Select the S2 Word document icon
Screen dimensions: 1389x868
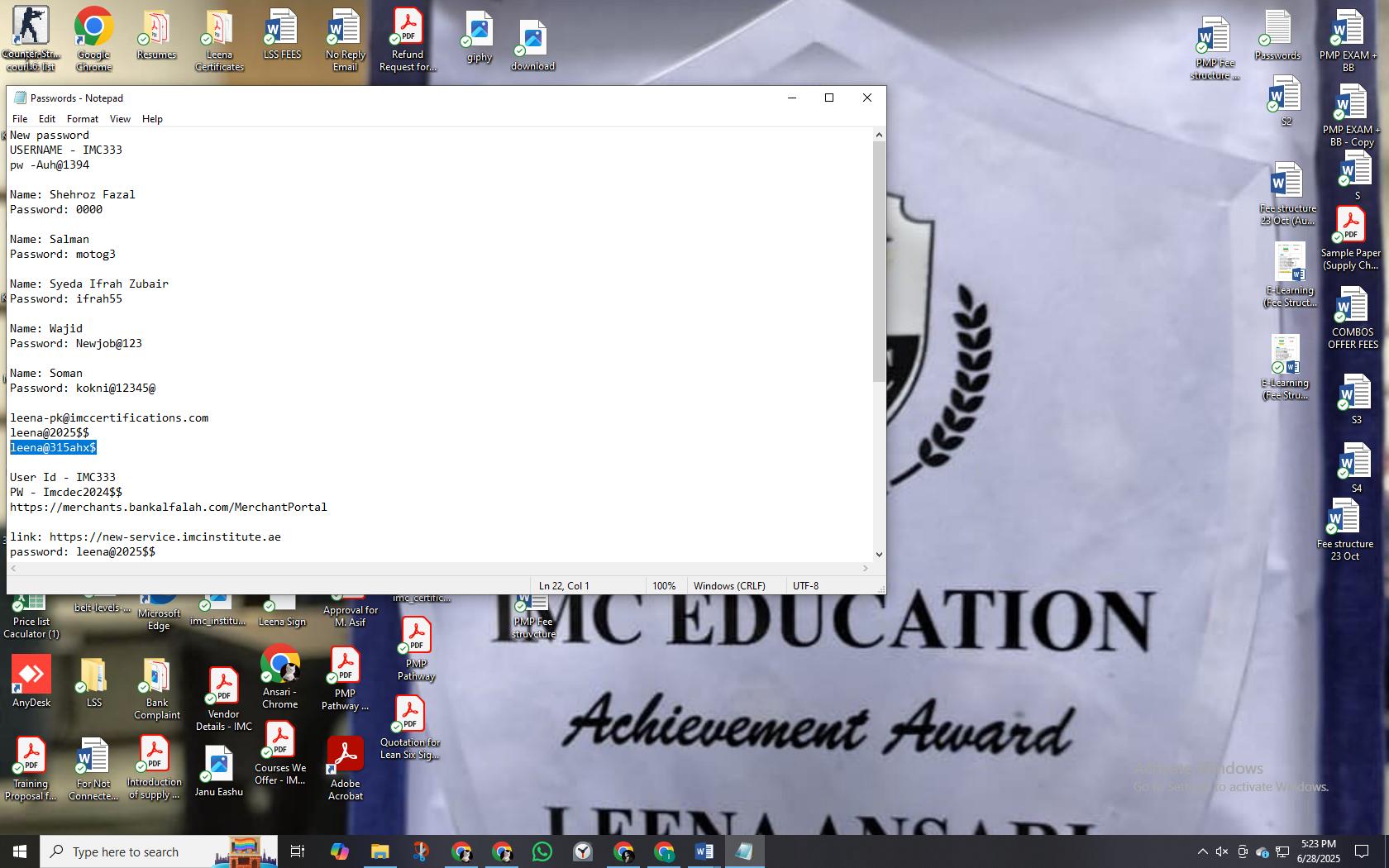(x=1286, y=100)
